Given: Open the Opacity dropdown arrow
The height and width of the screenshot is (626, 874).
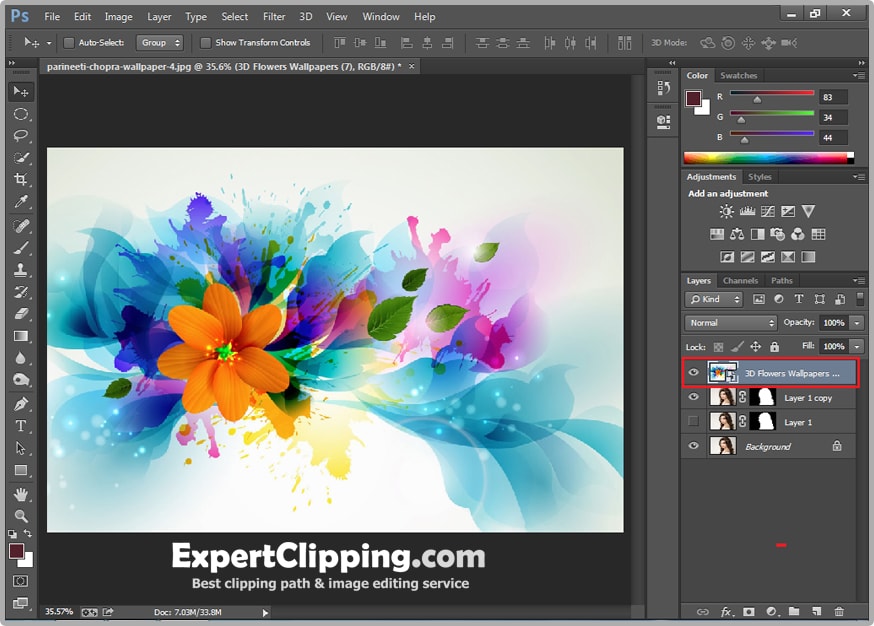Looking at the screenshot, I should [x=855, y=323].
